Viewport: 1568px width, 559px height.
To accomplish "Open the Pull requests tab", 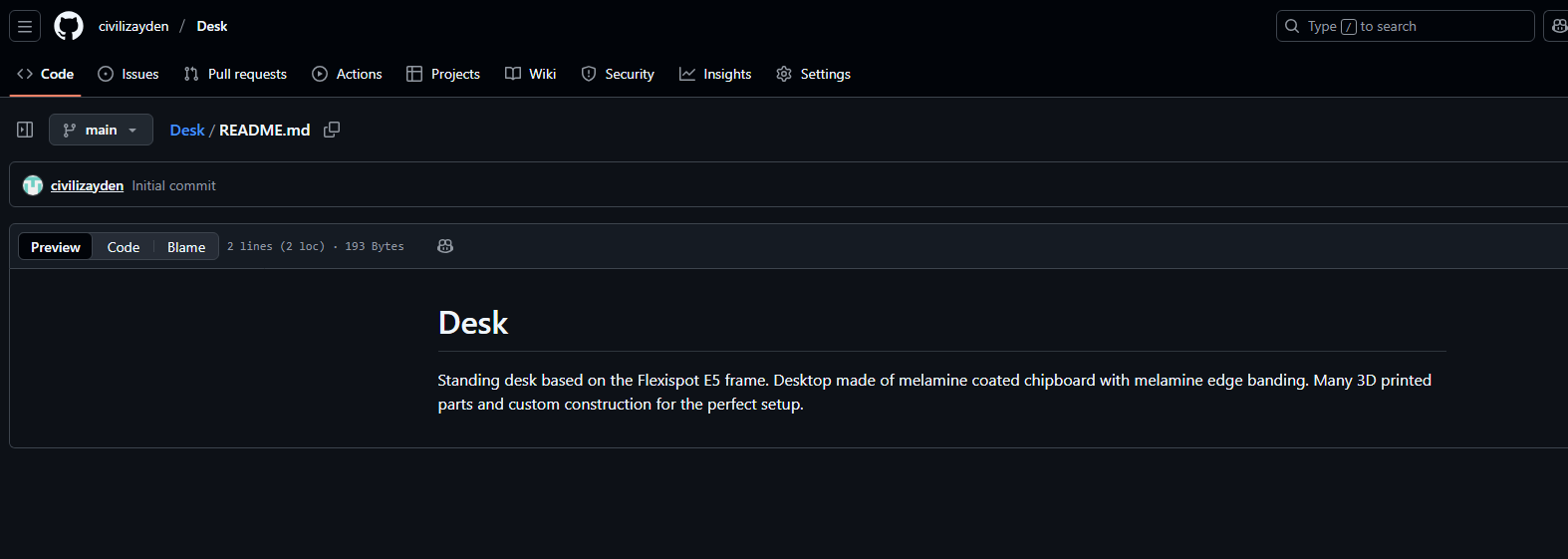I will [x=235, y=74].
